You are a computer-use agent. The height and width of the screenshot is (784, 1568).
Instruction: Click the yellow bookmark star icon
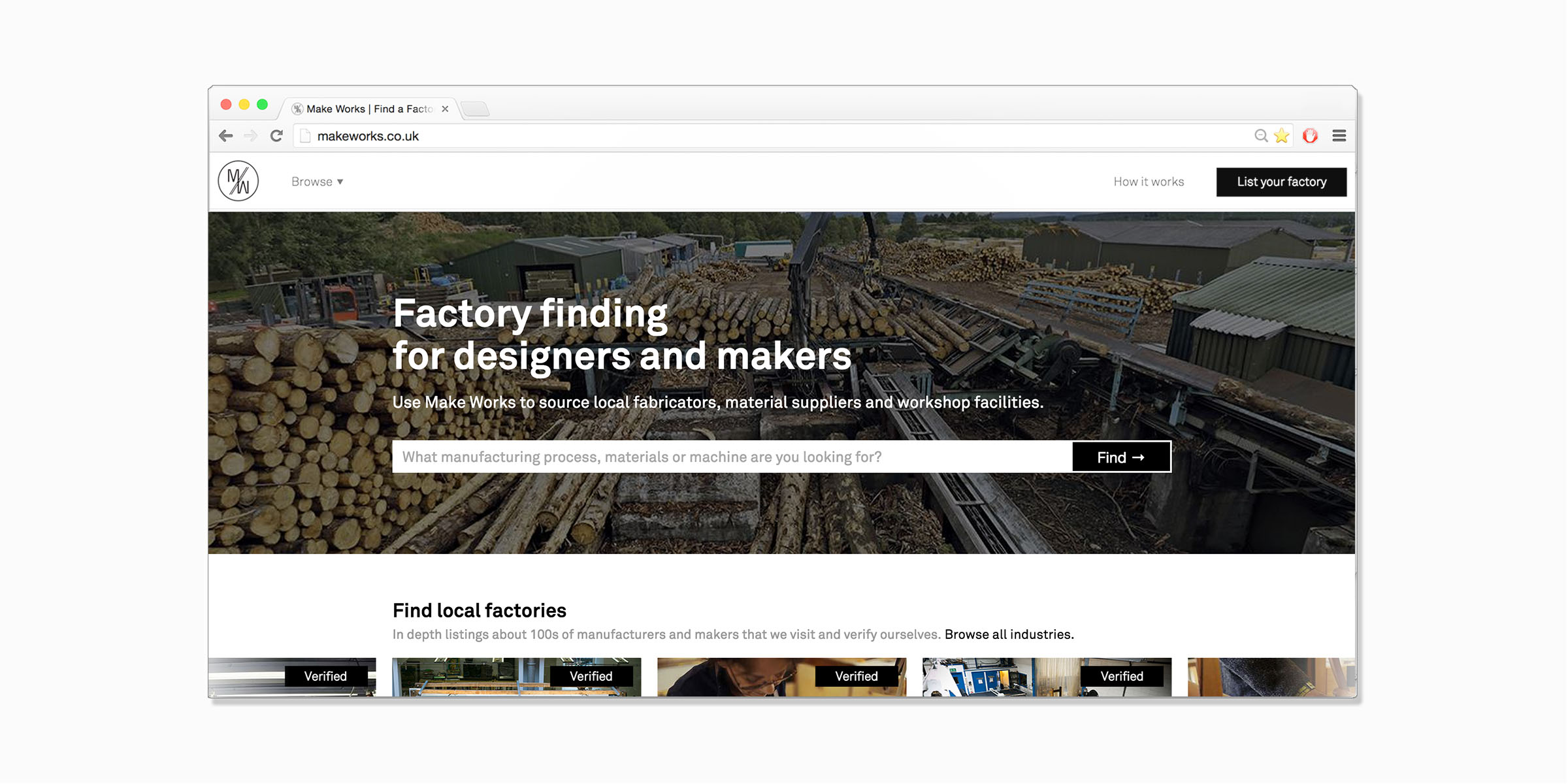(1282, 136)
